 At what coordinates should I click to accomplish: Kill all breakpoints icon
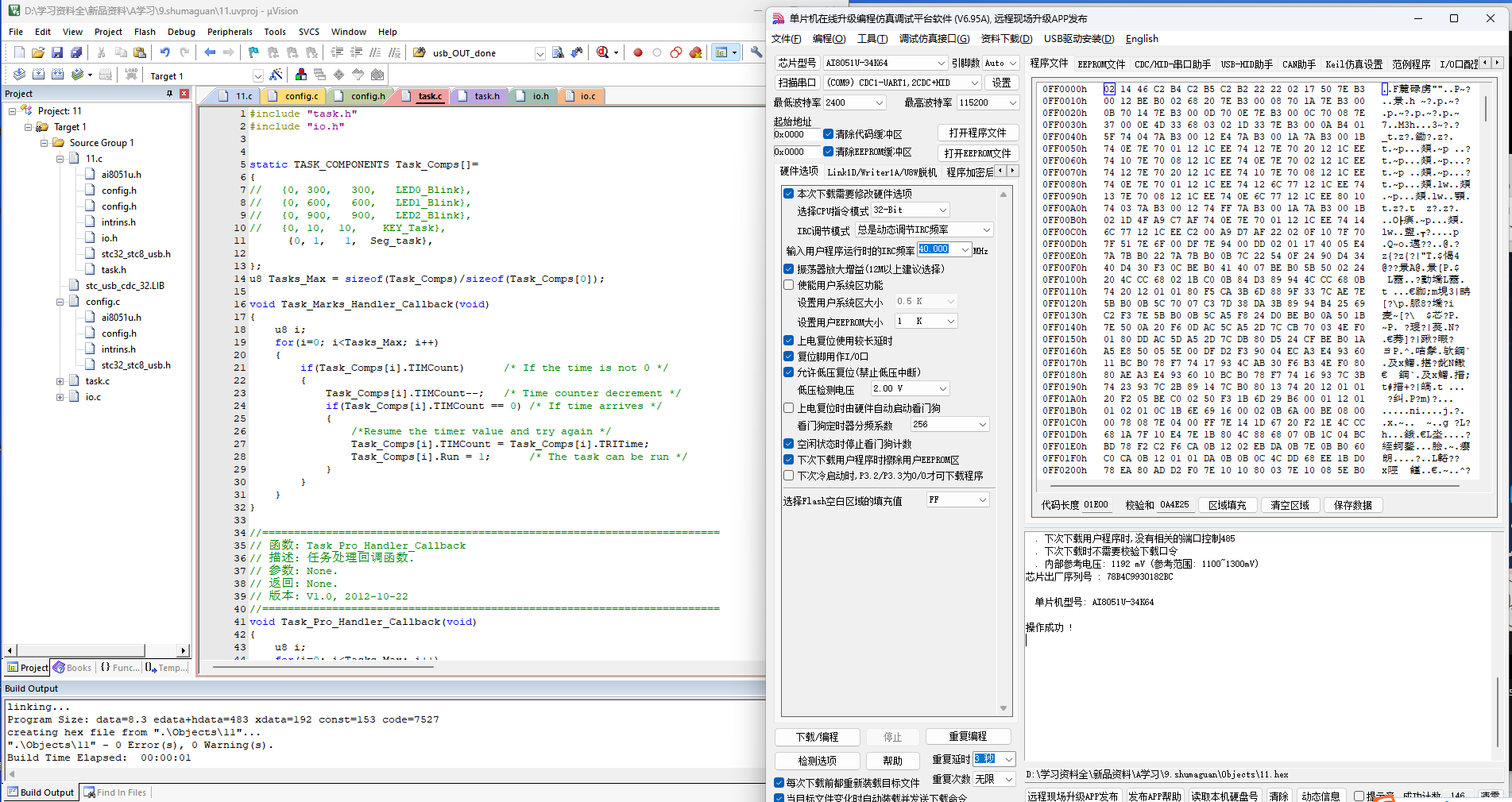coord(695,52)
